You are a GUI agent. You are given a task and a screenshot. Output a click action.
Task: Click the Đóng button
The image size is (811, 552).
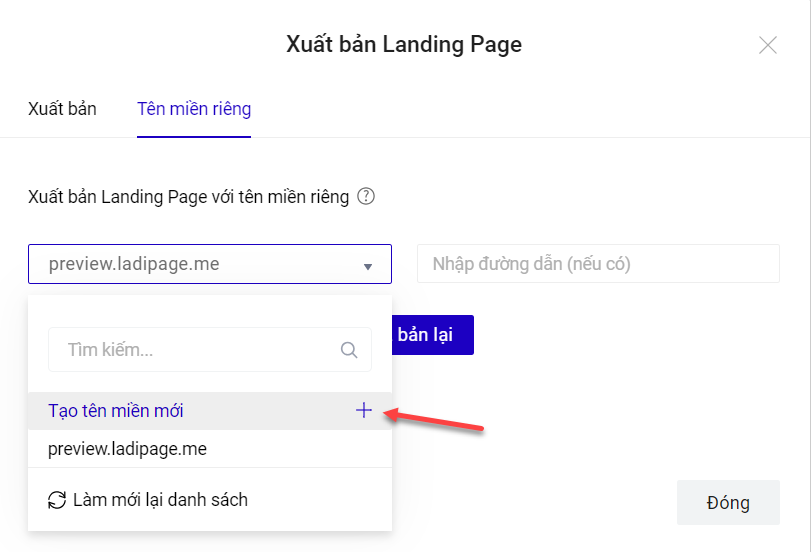(727, 503)
